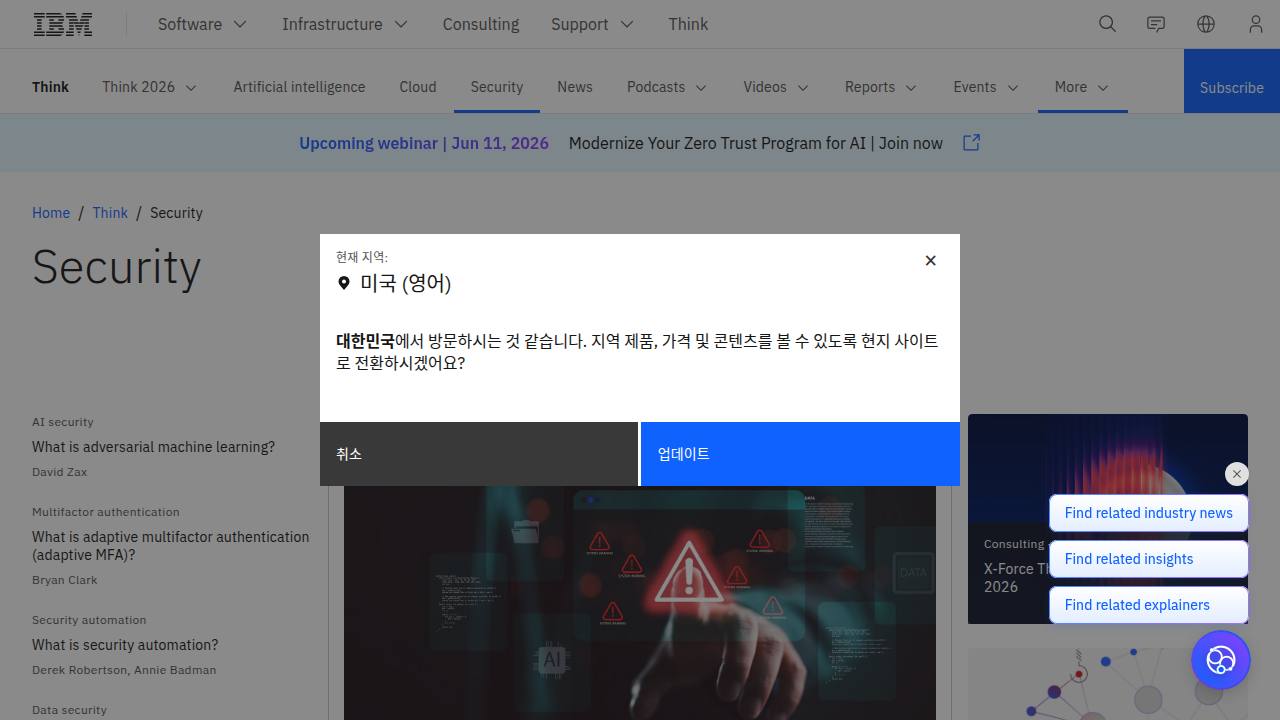Click the warning-sign featured article image
The width and height of the screenshot is (1280, 720).
pos(640,603)
